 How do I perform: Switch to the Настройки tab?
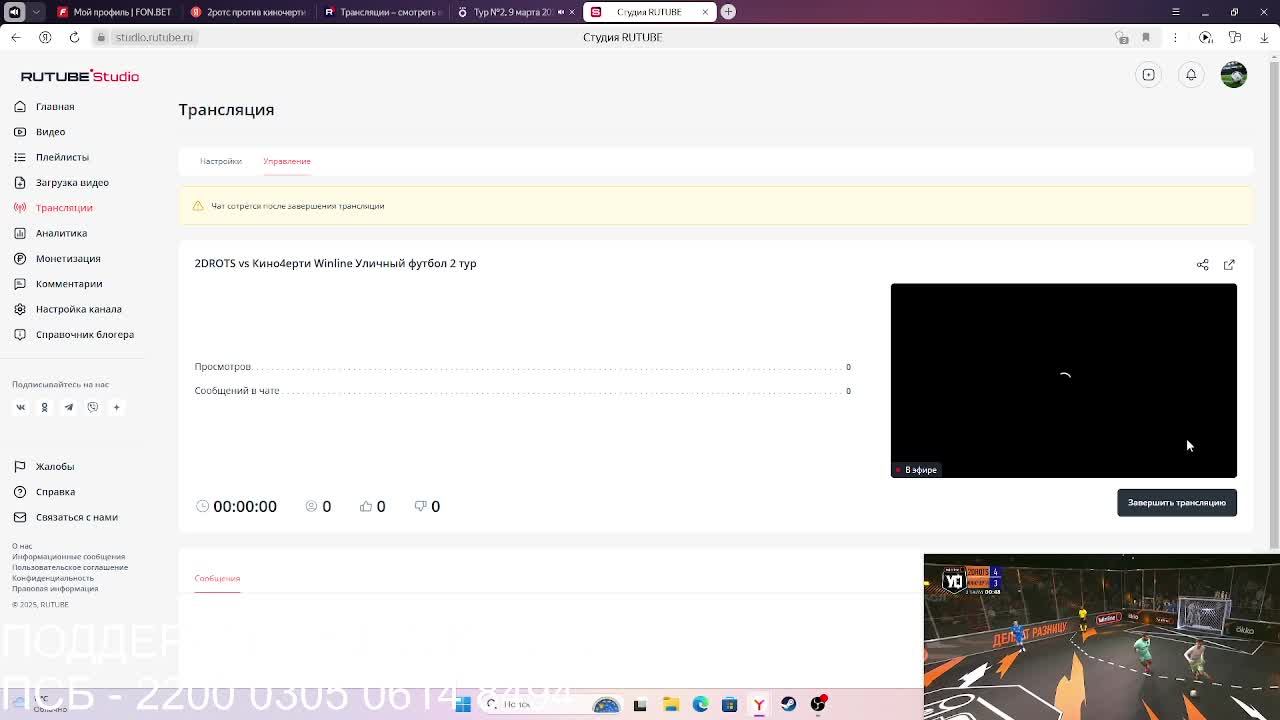point(220,161)
